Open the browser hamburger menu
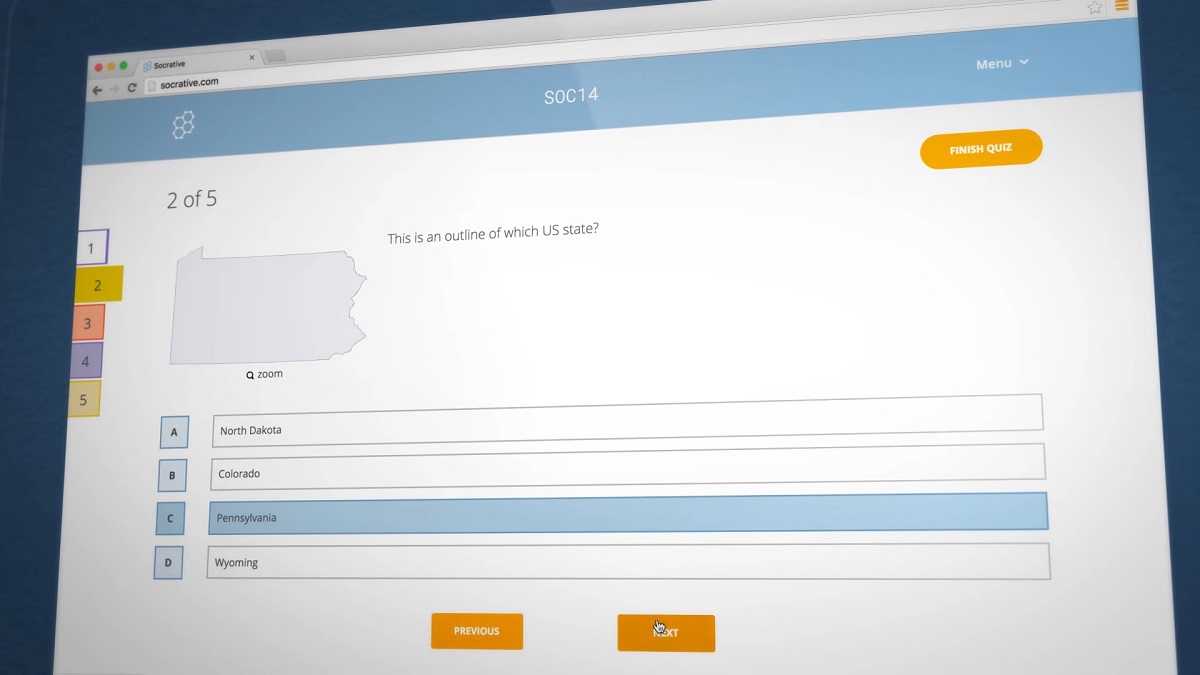This screenshot has height=675, width=1200. 1122,5
